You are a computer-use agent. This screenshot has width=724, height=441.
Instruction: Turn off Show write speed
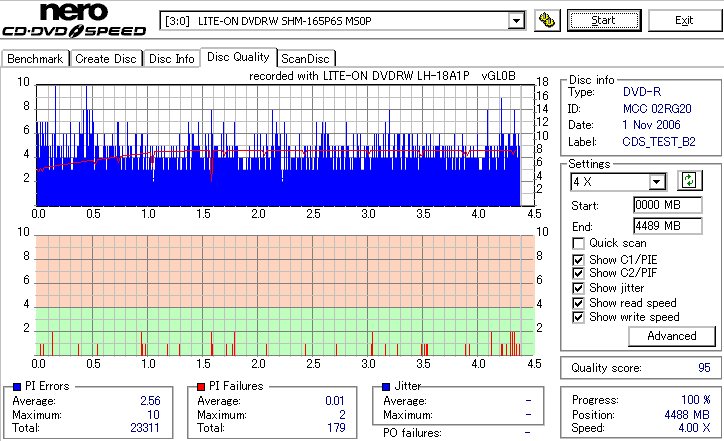578,317
